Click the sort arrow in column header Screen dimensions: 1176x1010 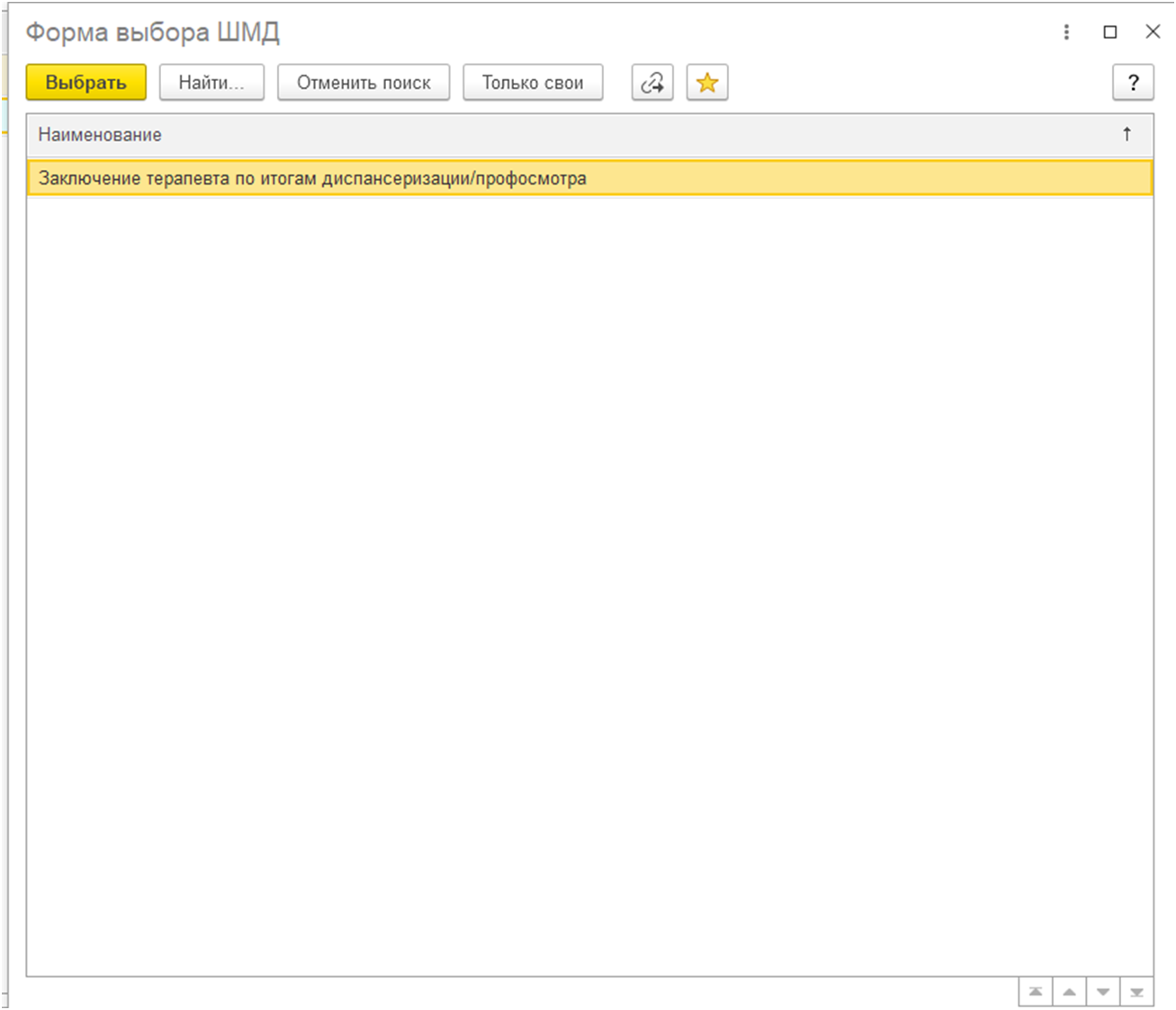[1127, 135]
